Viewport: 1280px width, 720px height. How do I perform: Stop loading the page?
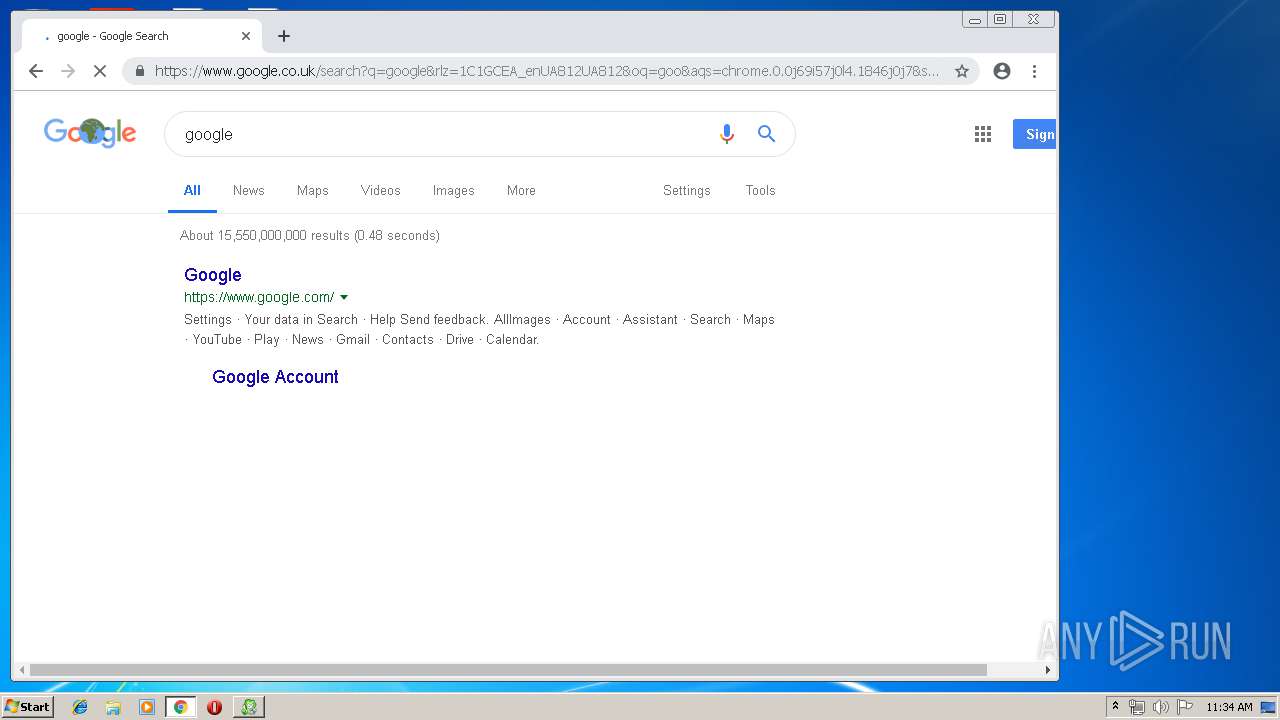click(x=100, y=71)
